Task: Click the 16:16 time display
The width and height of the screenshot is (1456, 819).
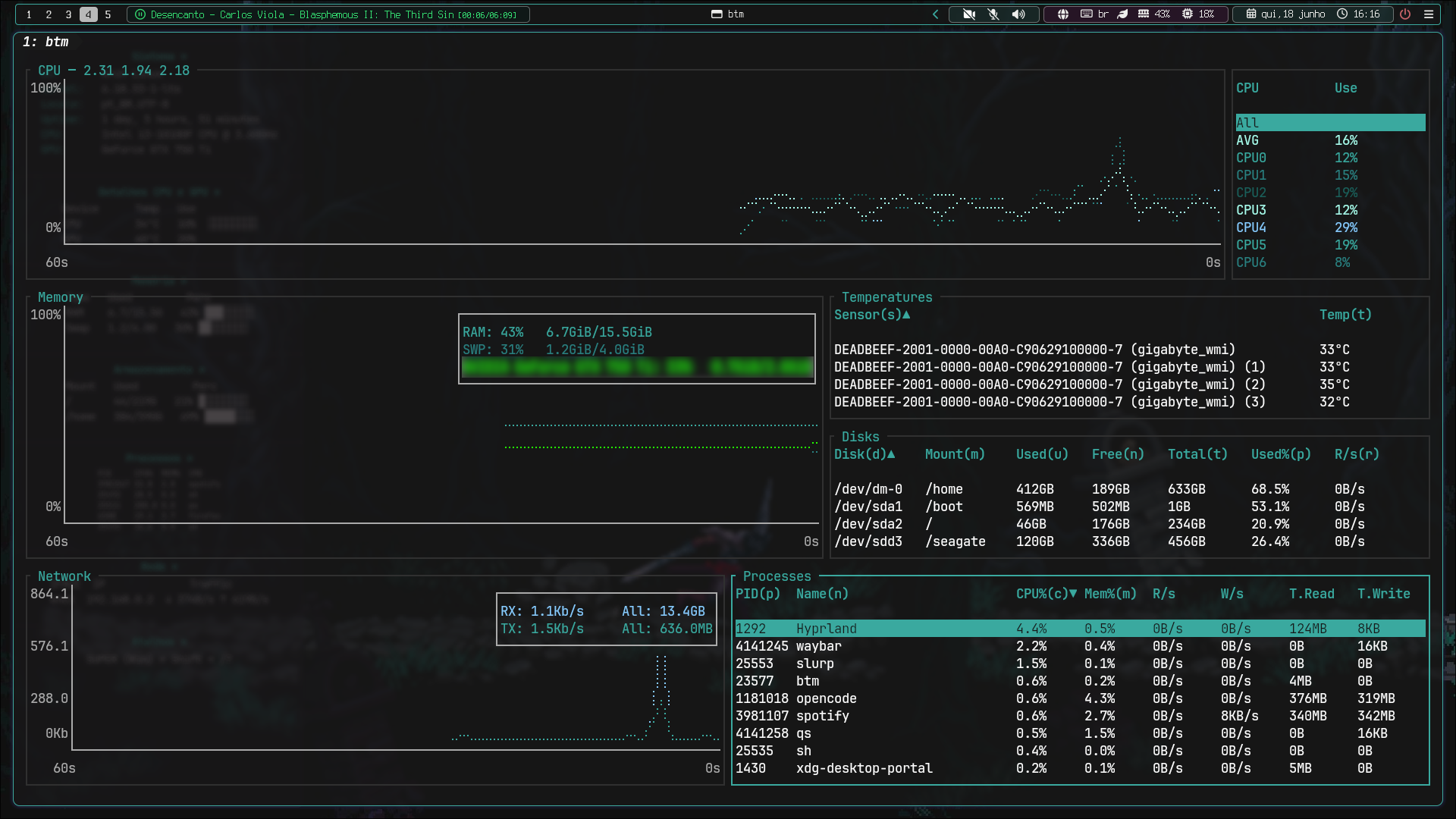Action: [1367, 14]
